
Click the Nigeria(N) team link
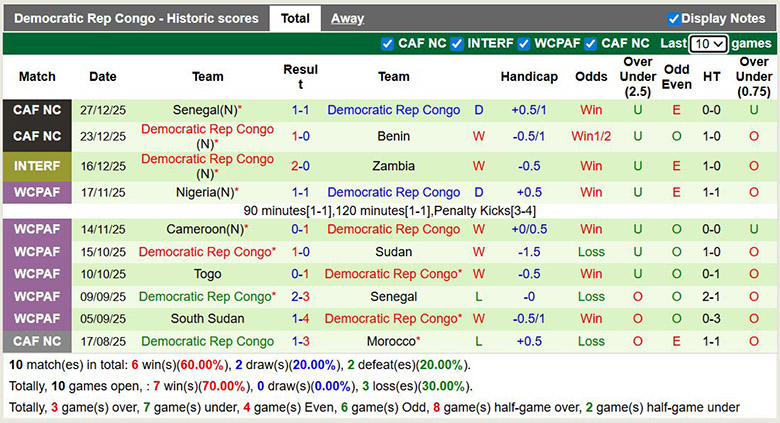[205, 192]
